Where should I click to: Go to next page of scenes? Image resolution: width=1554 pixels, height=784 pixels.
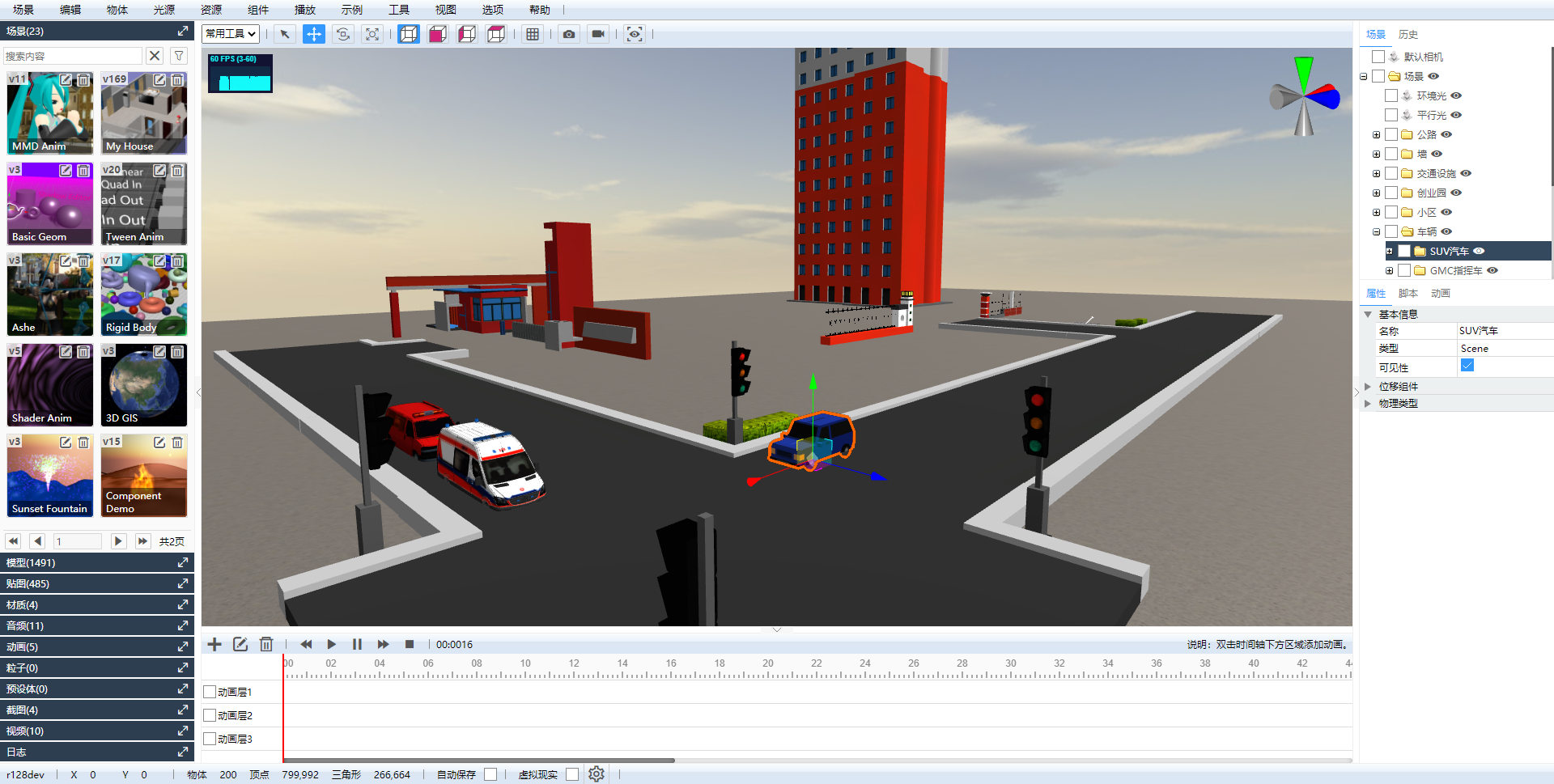pyautogui.click(x=118, y=541)
